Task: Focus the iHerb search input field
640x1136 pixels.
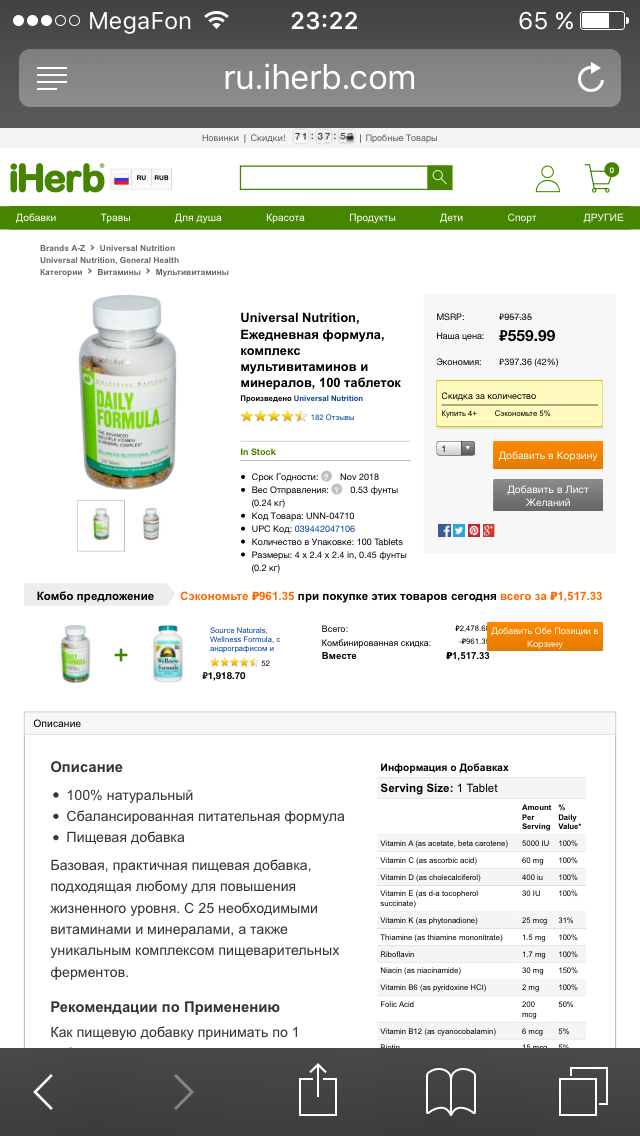Action: point(334,178)
